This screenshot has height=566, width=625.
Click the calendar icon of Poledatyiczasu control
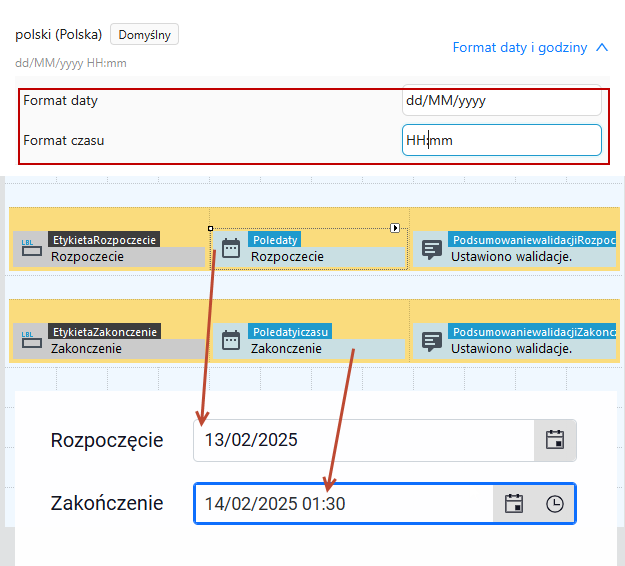[231, 340]
